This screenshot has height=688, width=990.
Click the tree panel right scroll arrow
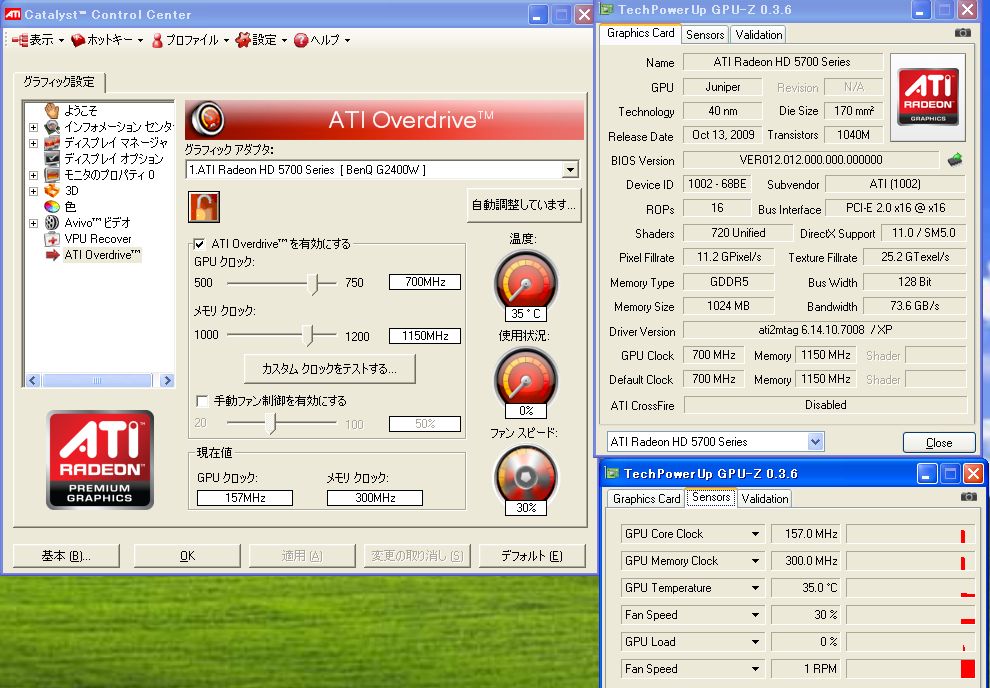coord(167,380)
